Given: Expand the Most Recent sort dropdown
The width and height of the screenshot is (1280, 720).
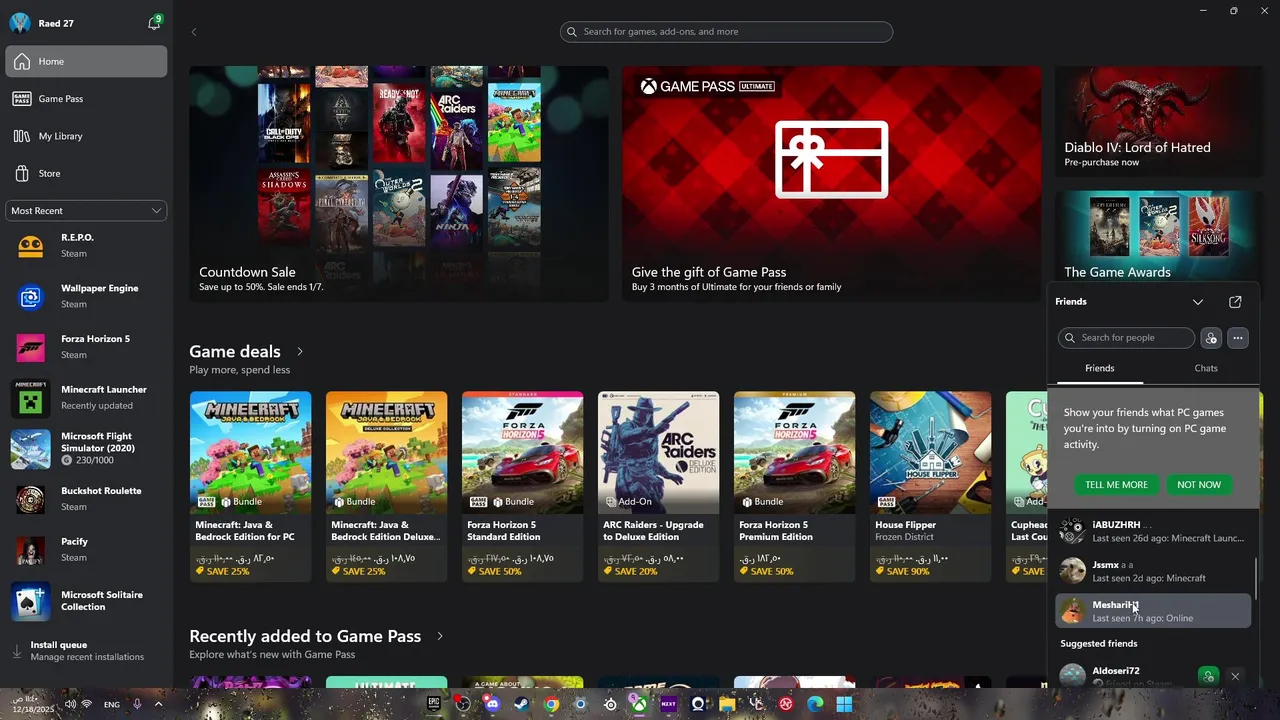Looking at the screenshot, I should 86,211.
